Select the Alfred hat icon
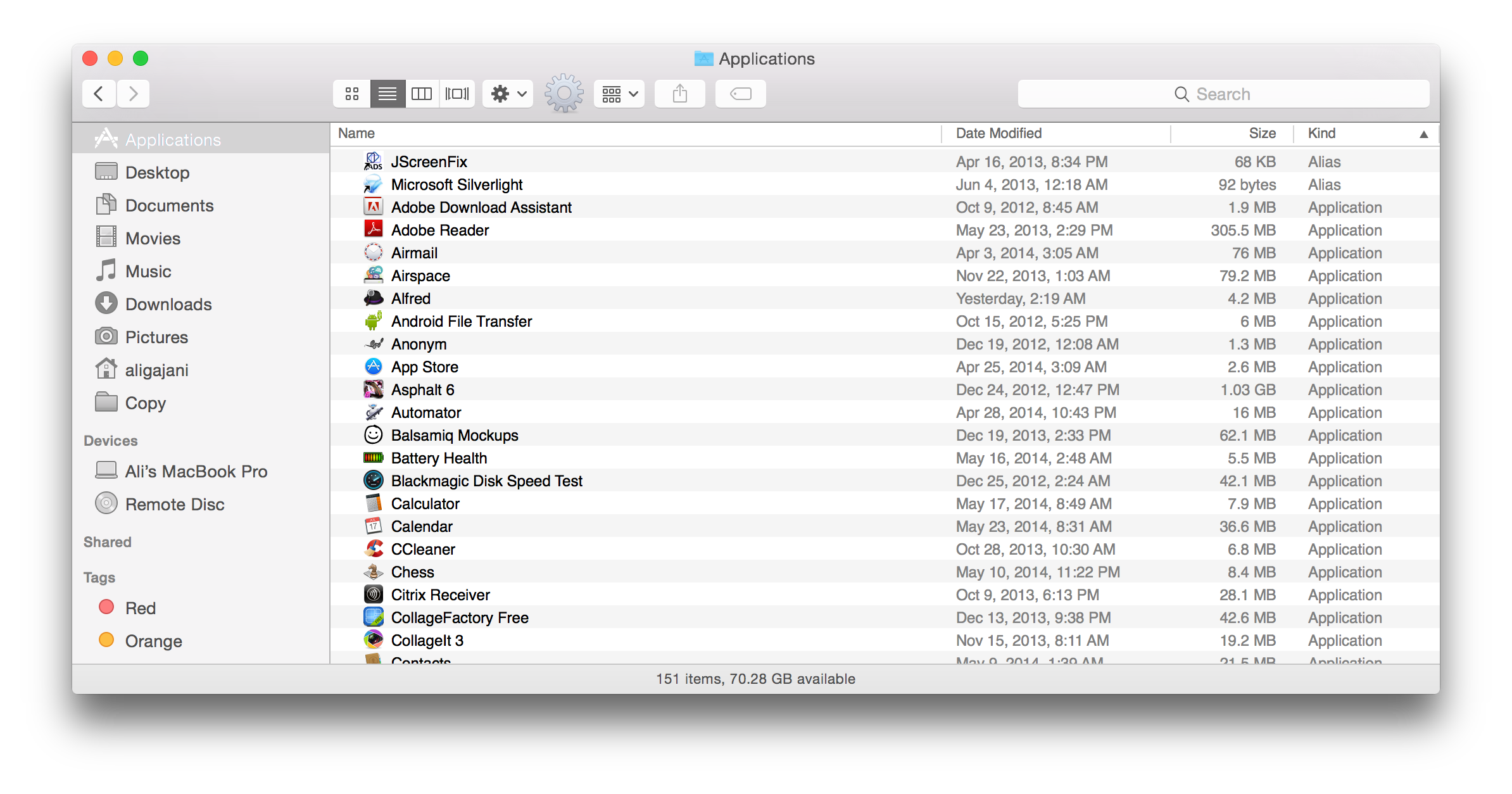 (x=374, y=298)
